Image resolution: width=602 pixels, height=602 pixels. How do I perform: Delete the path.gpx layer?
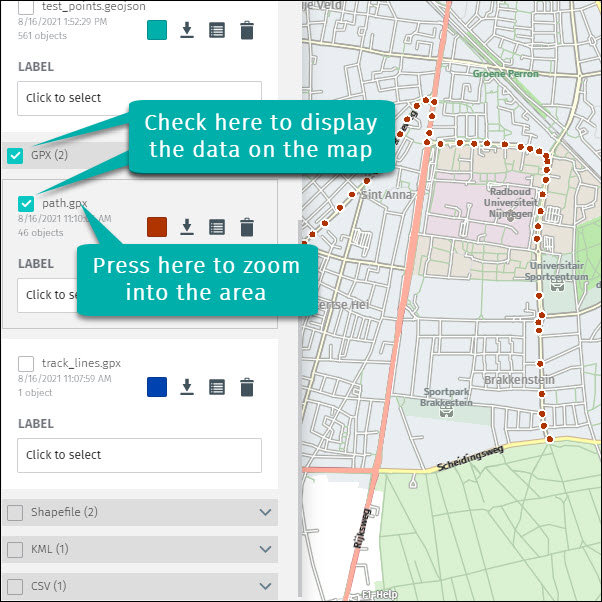coord(247,227)
